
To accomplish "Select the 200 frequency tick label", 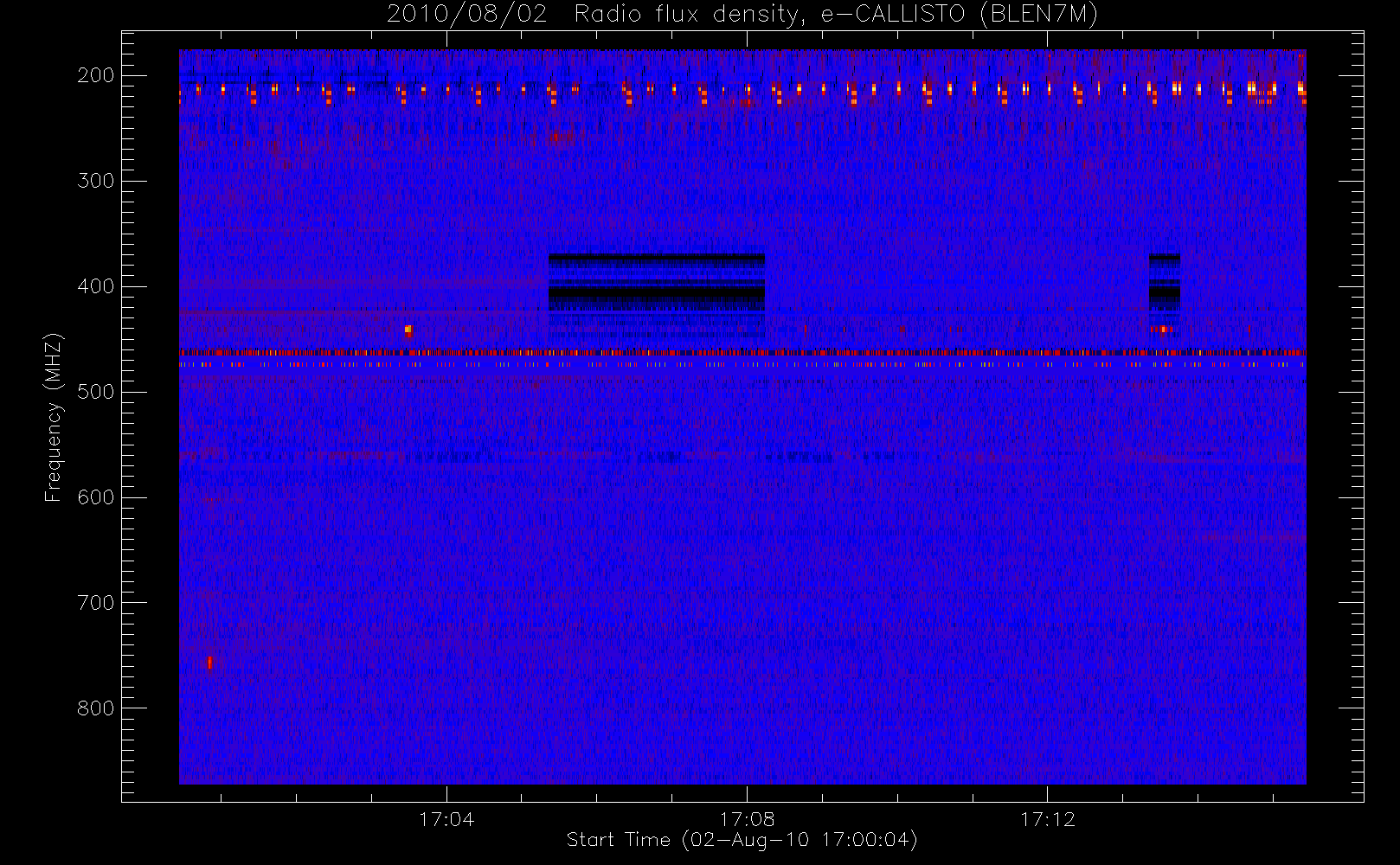I will point(96,75).
